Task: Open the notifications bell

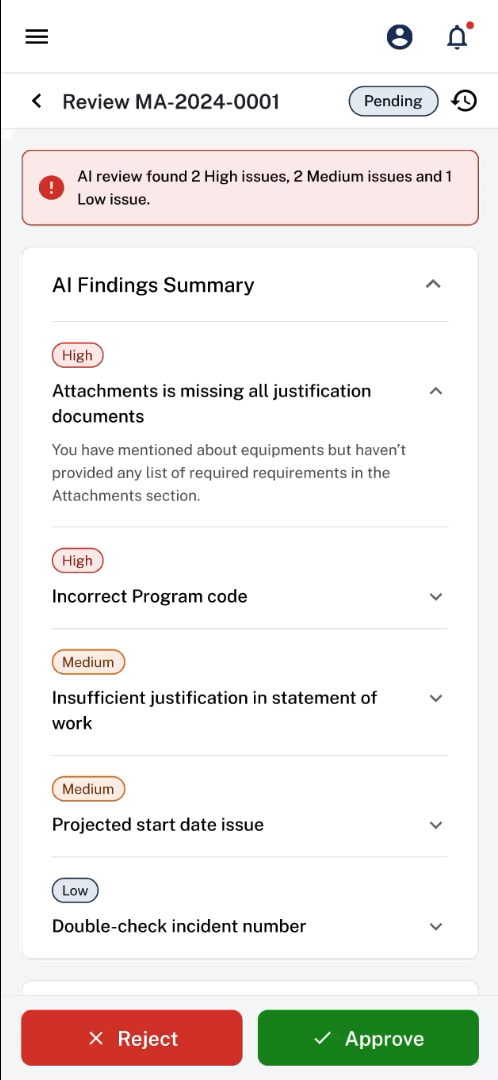Action: point(457,37)
